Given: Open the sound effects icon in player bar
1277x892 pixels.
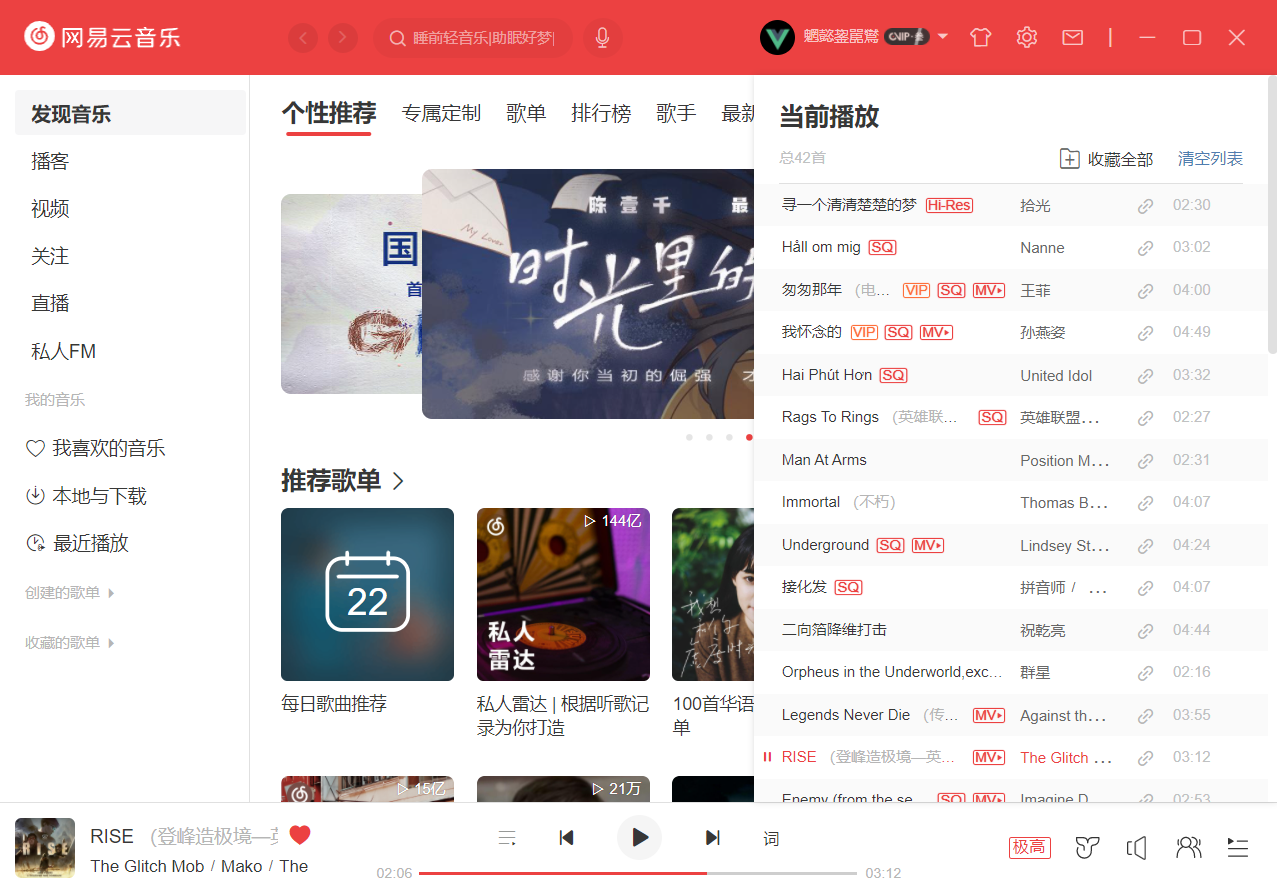Looking at the screenshot, I should [1087, 848].
